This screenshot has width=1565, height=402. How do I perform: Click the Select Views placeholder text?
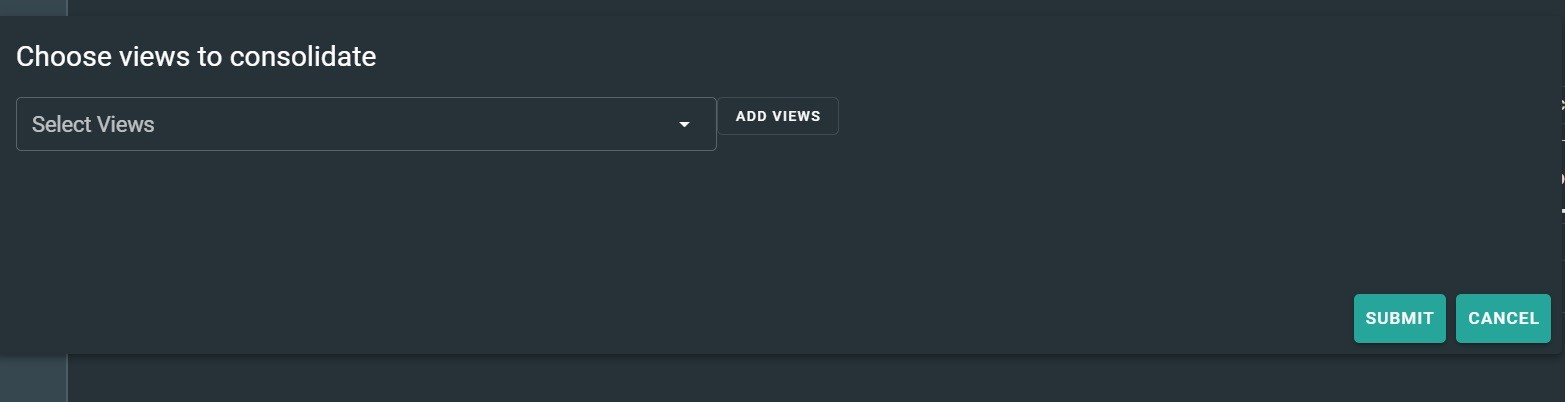[93, 124]
